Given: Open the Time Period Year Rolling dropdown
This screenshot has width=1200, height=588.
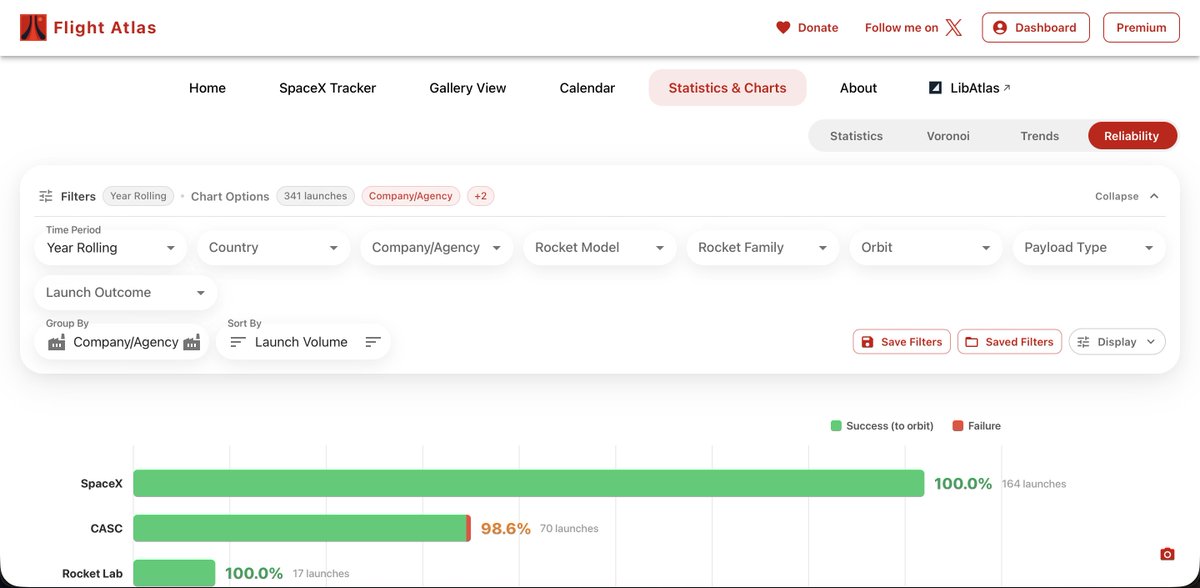Looking at the screenshot, I should (x=111, y=247).
